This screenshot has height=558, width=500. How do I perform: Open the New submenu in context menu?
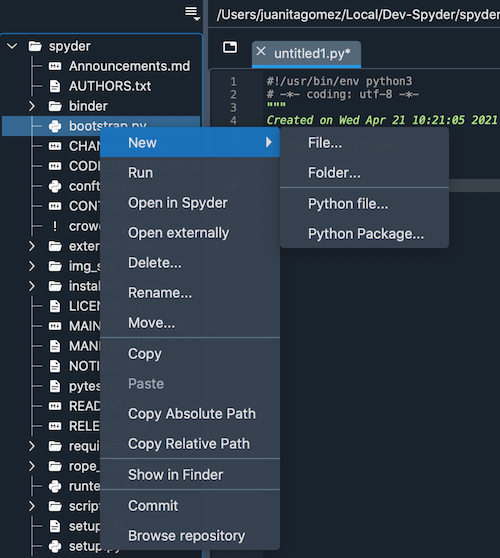(190, 142)
